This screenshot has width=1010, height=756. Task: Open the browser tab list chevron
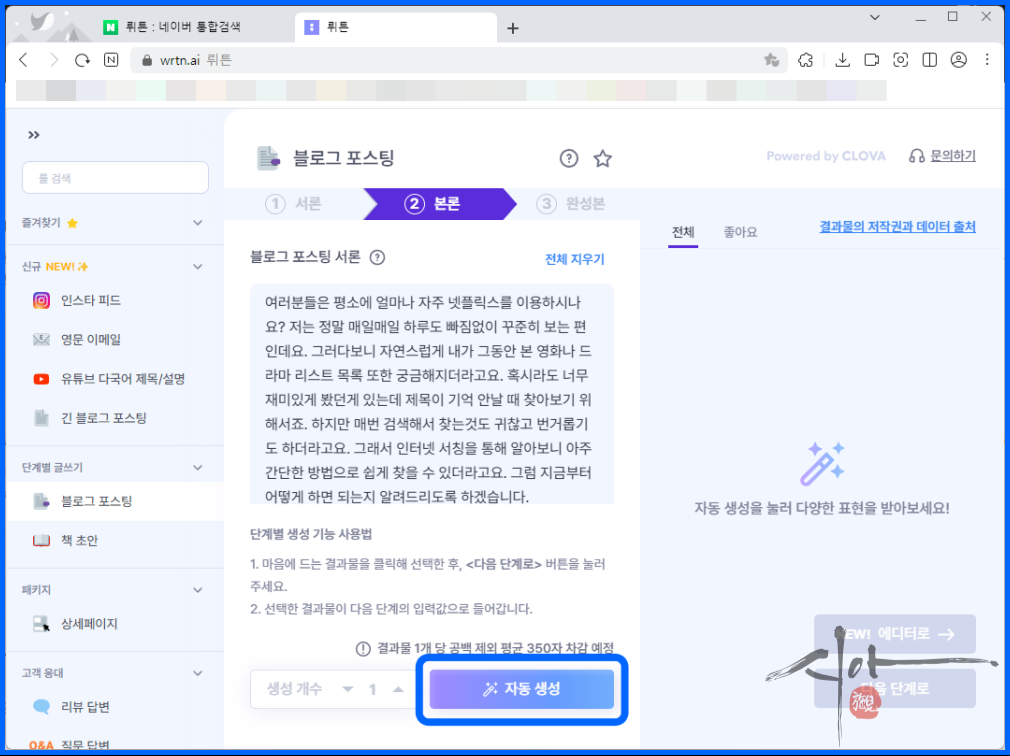point(875,17)
